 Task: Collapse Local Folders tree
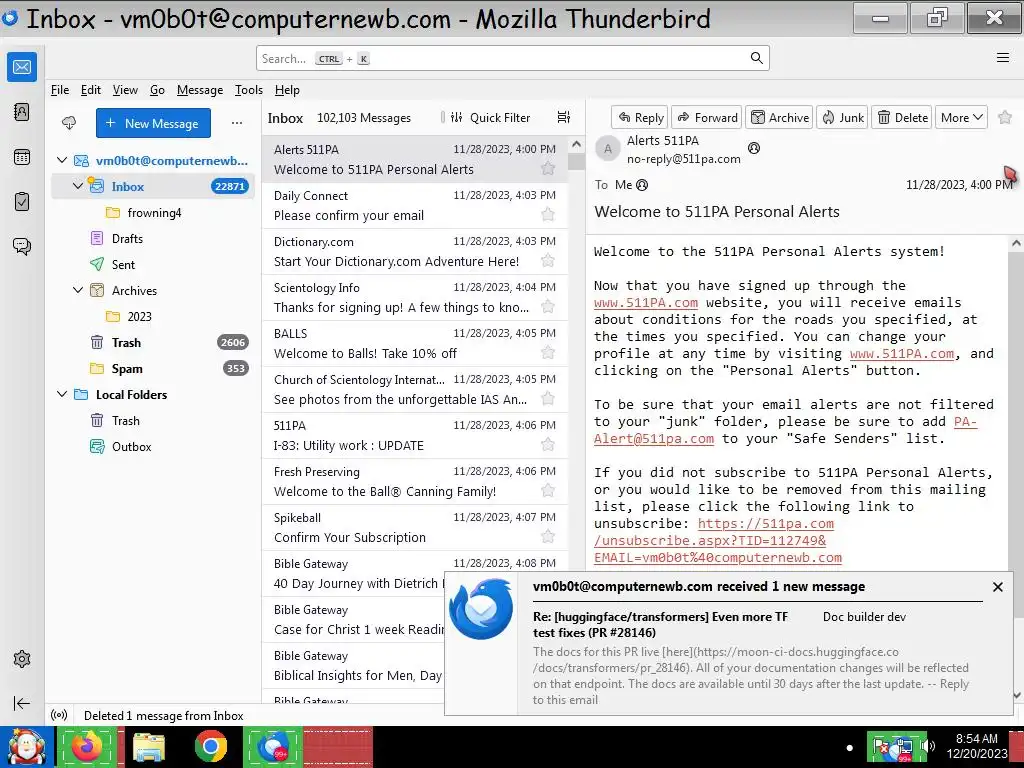[62, 394]
